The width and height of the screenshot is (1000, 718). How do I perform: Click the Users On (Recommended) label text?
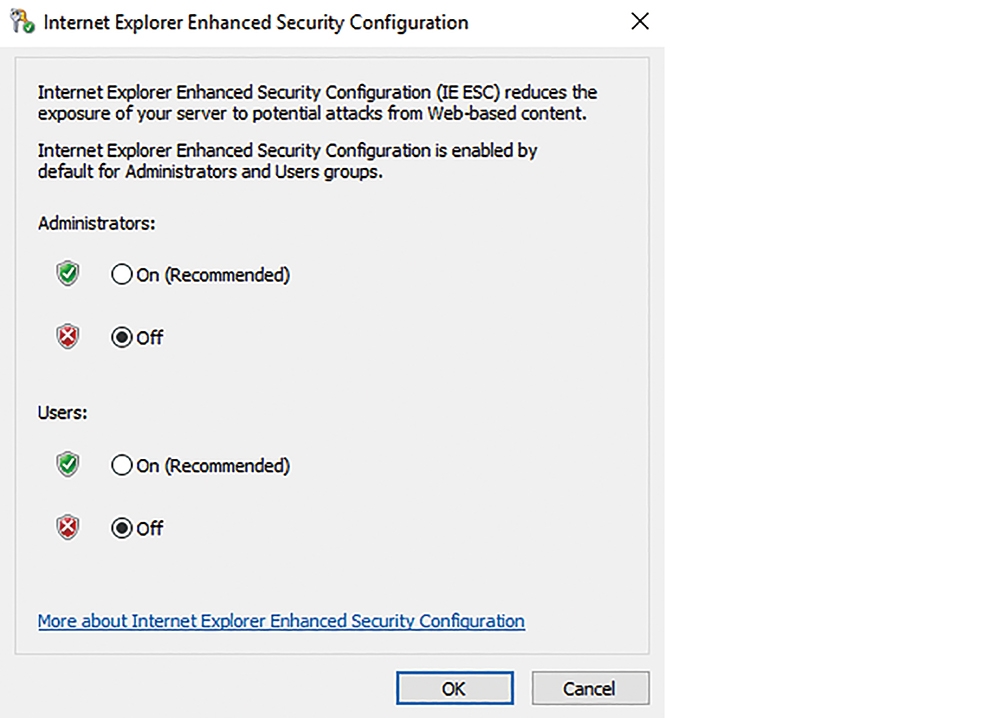click(213, 465)
